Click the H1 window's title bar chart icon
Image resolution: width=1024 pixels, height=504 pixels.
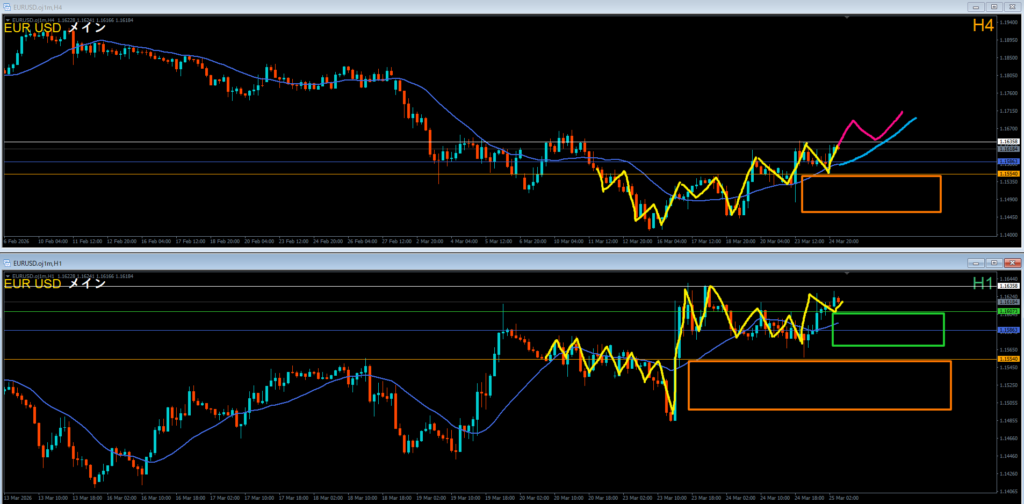(8, 262)
